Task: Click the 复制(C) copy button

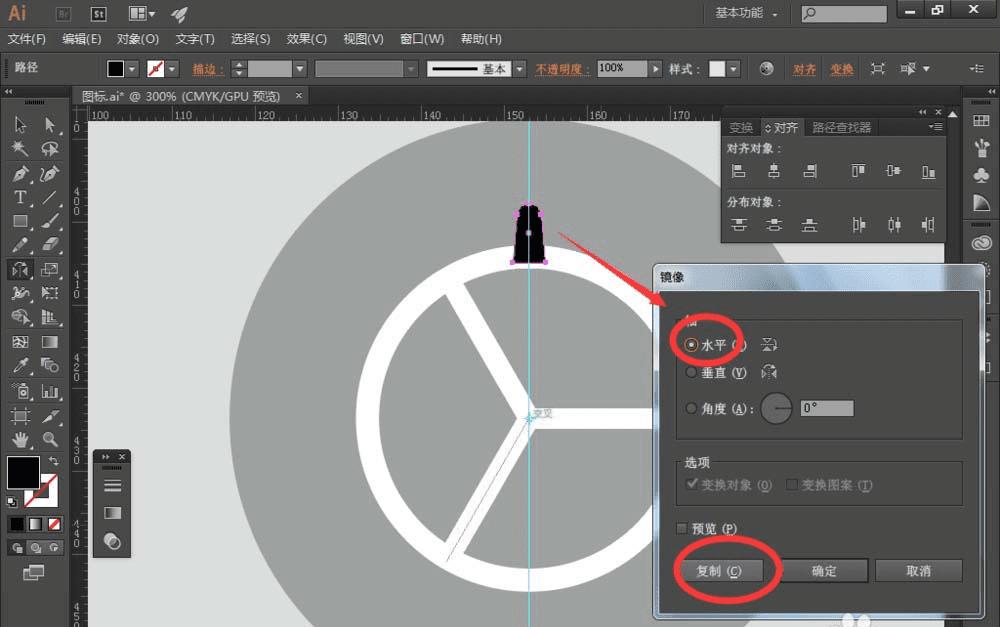Action: (x=719, y=571)
